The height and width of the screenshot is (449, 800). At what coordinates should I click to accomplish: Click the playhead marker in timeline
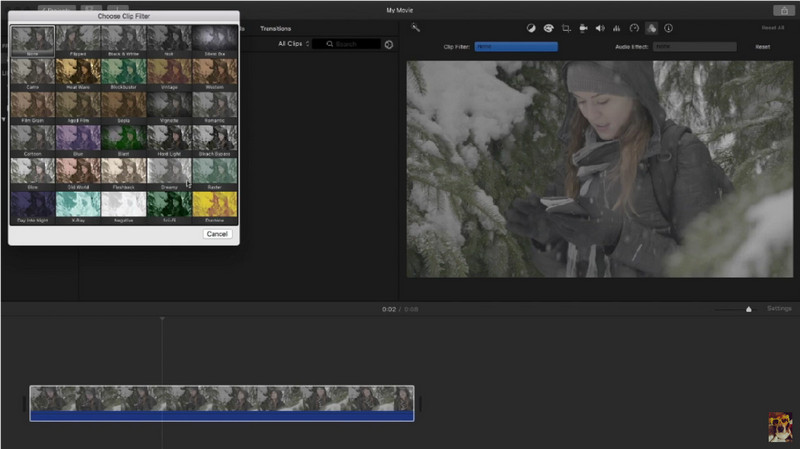pos(162,318)
